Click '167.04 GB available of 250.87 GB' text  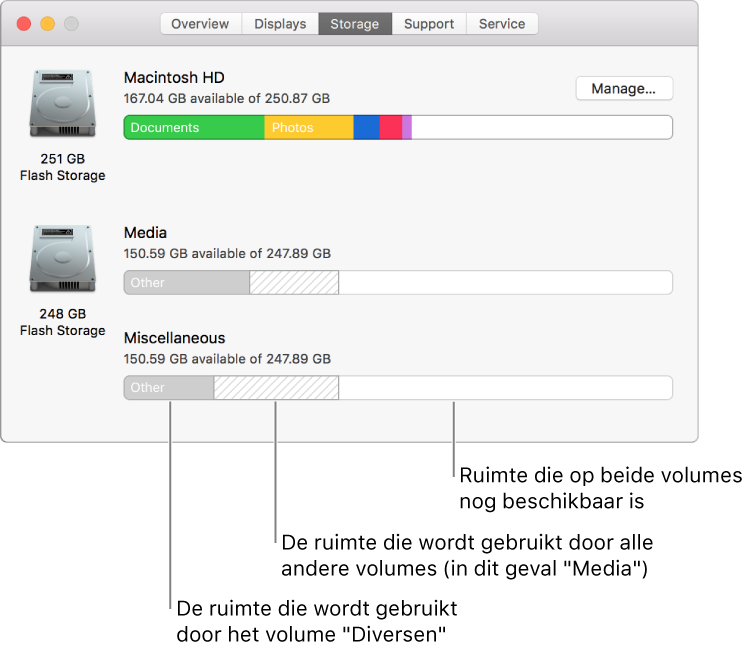tap(227, 98)
